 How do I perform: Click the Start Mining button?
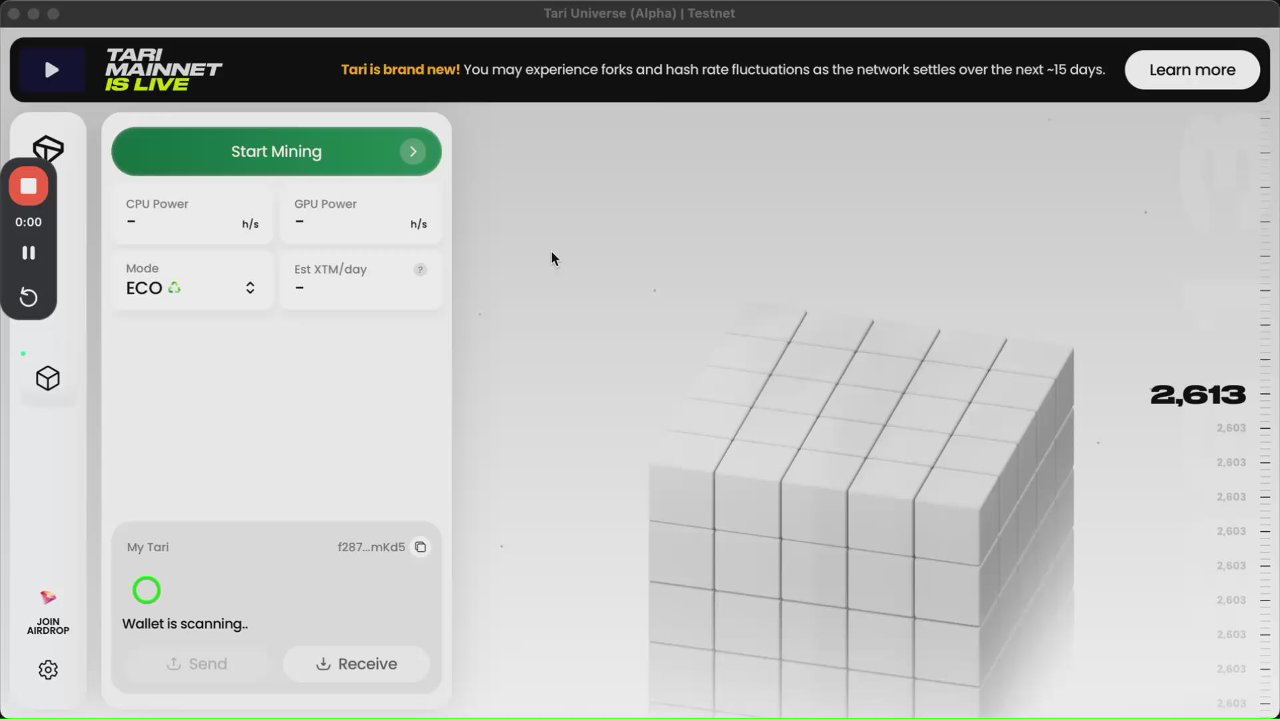(276, 151)
